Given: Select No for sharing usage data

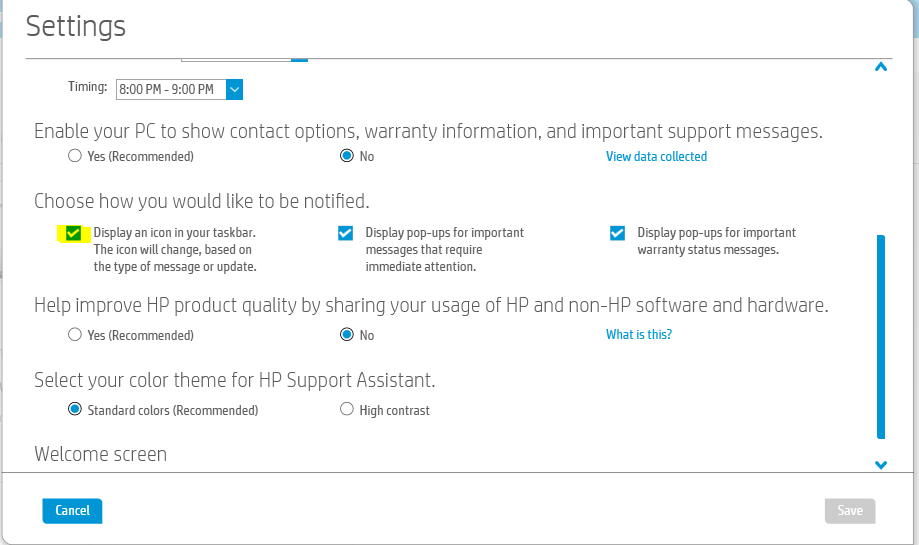Looking at the screenshot, I should (x=347, y=335).
